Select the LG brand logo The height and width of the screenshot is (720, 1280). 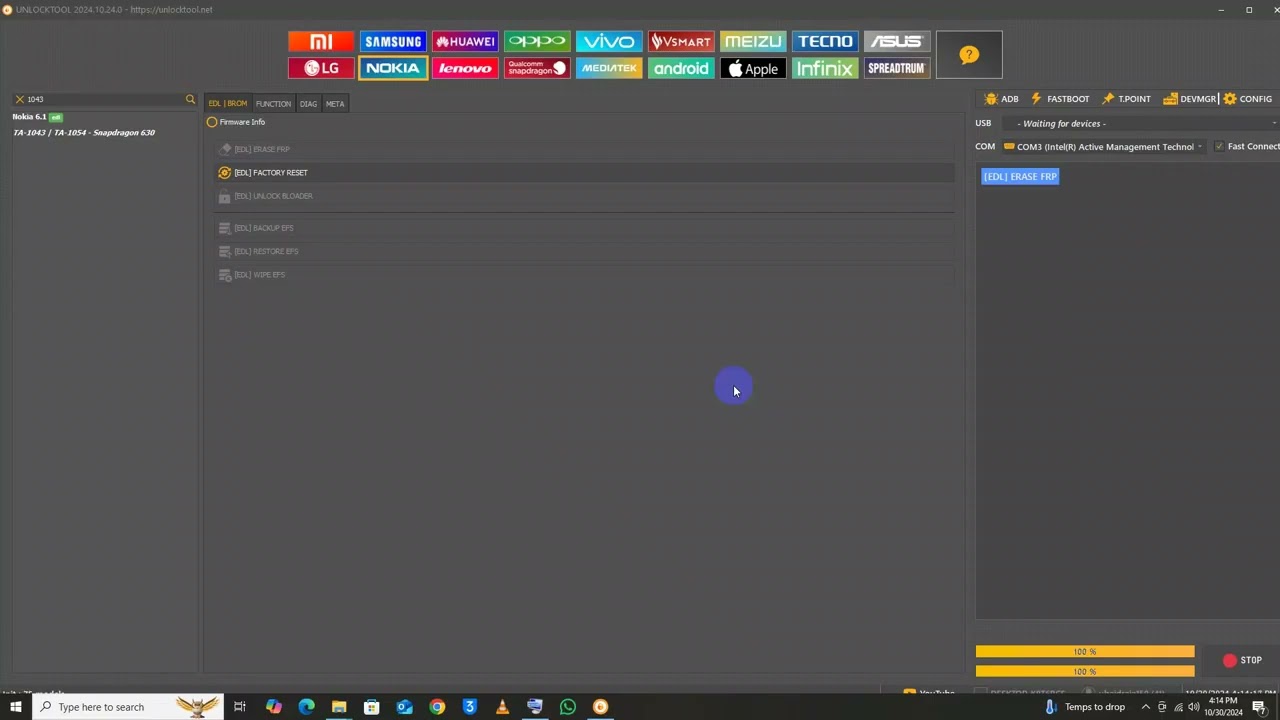(x=321, y=68)
